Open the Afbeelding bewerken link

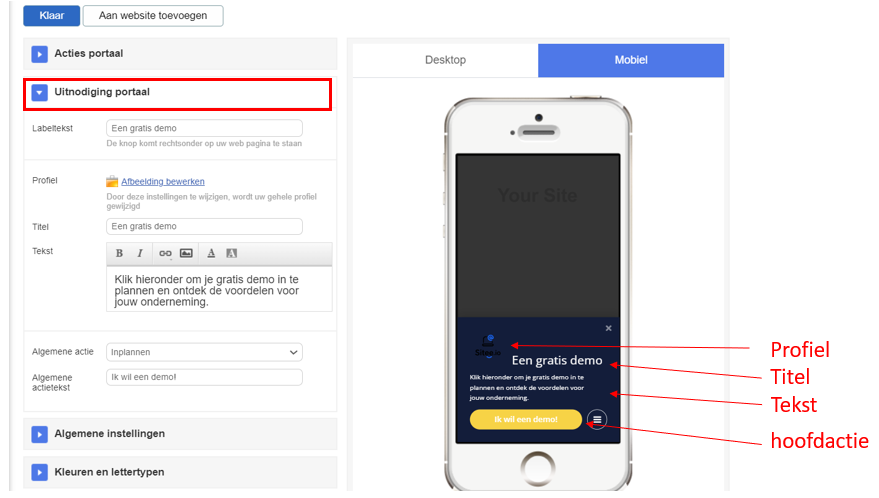[x=163, y=182]
